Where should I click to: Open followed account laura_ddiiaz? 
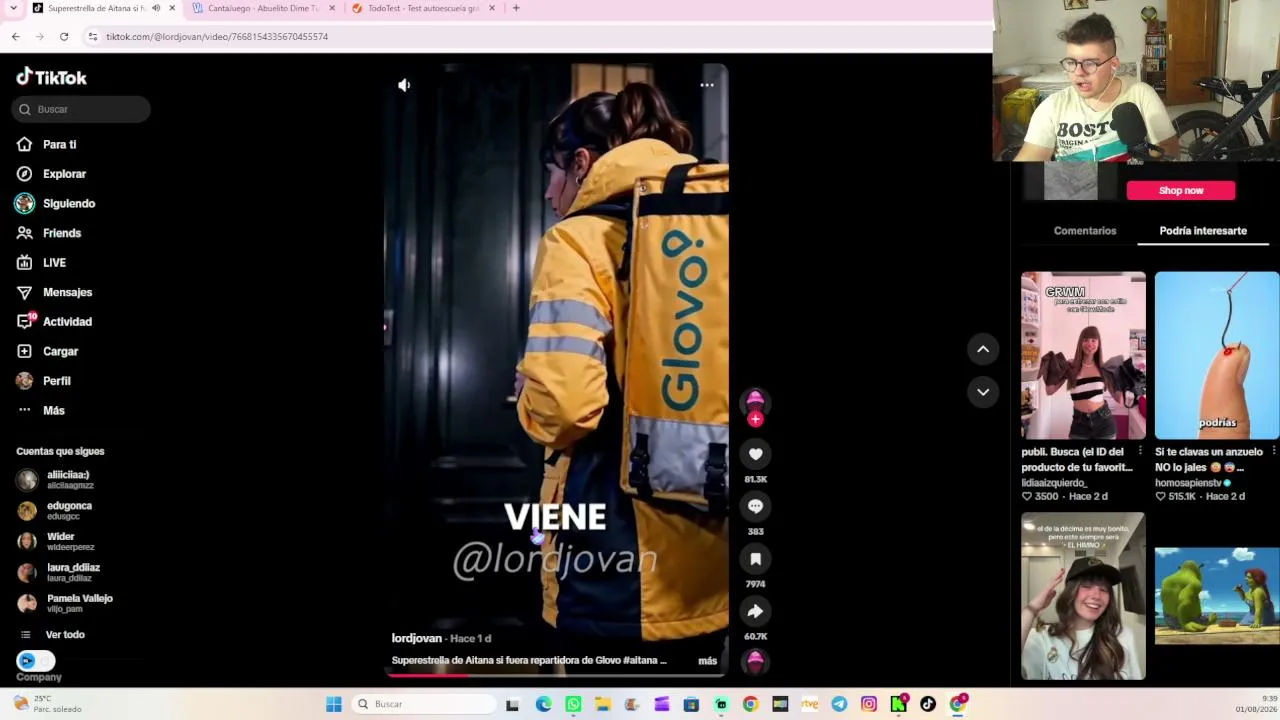(59, 572)
